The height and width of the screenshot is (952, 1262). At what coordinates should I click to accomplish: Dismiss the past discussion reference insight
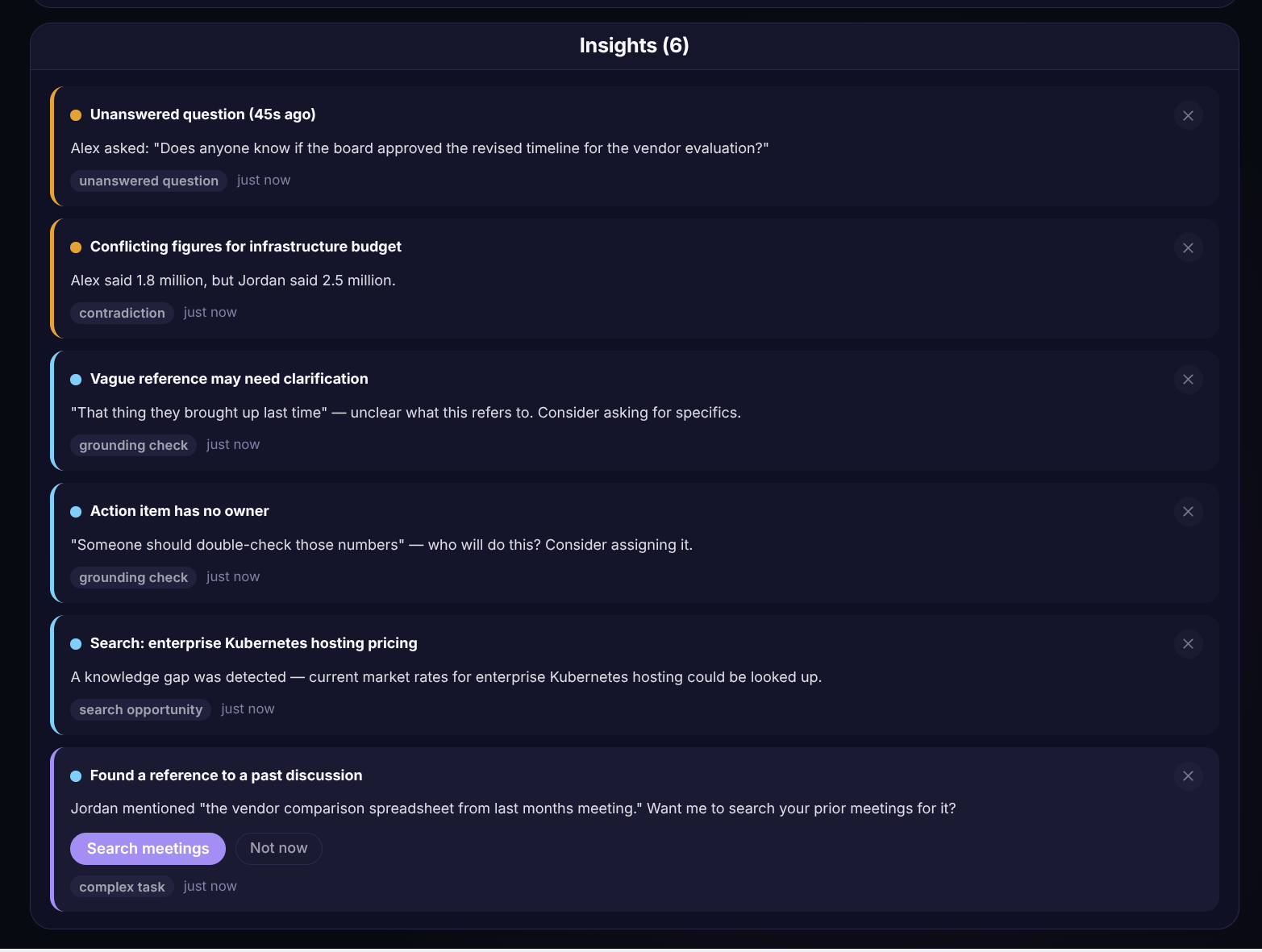[x=1188, y=776]
